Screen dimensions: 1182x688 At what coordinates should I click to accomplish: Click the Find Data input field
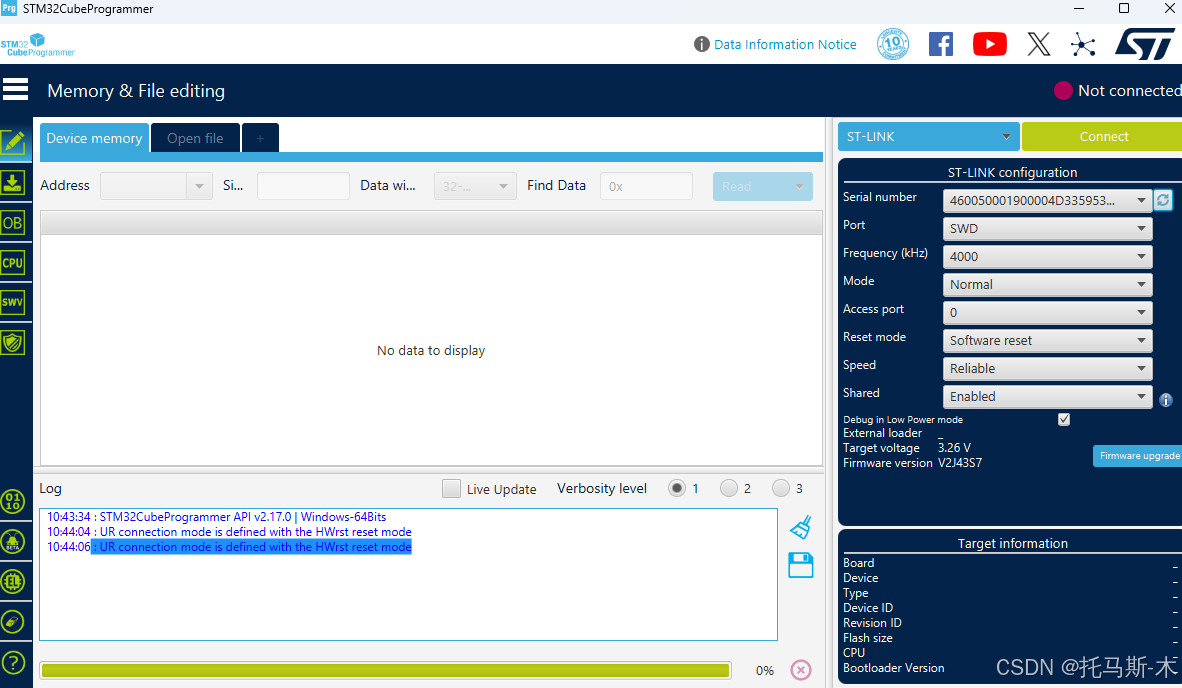coord(646,186)
